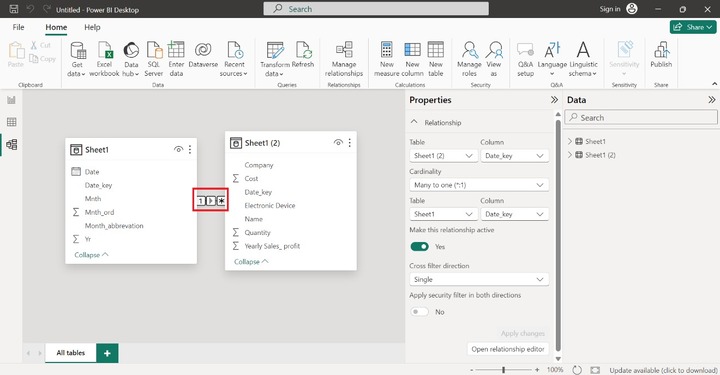Switch to Report view in left sidebar

pos(11,100)
